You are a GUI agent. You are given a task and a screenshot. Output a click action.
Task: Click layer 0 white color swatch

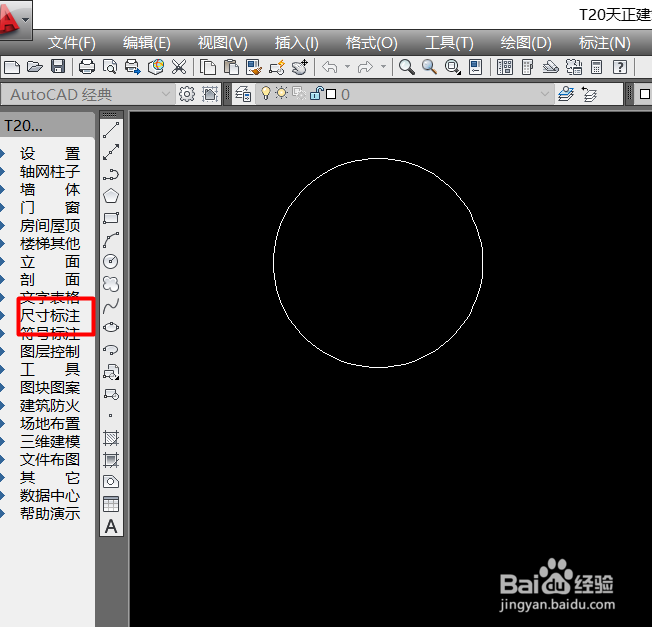[x=331, y=94]
